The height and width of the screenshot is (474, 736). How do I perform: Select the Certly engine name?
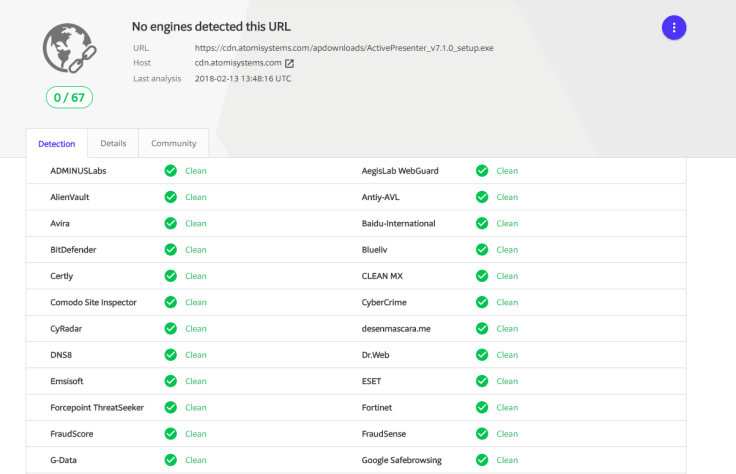(61, 276)
